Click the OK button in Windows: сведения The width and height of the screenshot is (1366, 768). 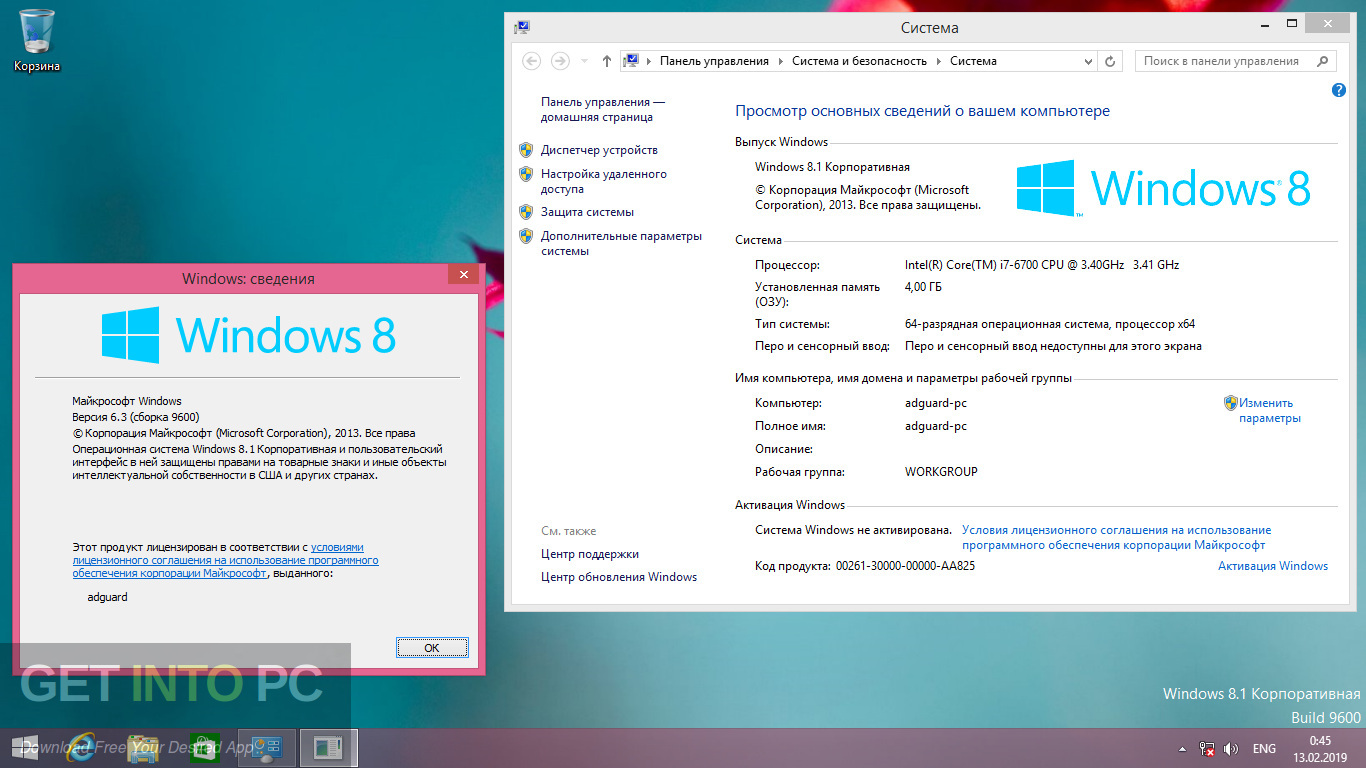tap(432, 647)
